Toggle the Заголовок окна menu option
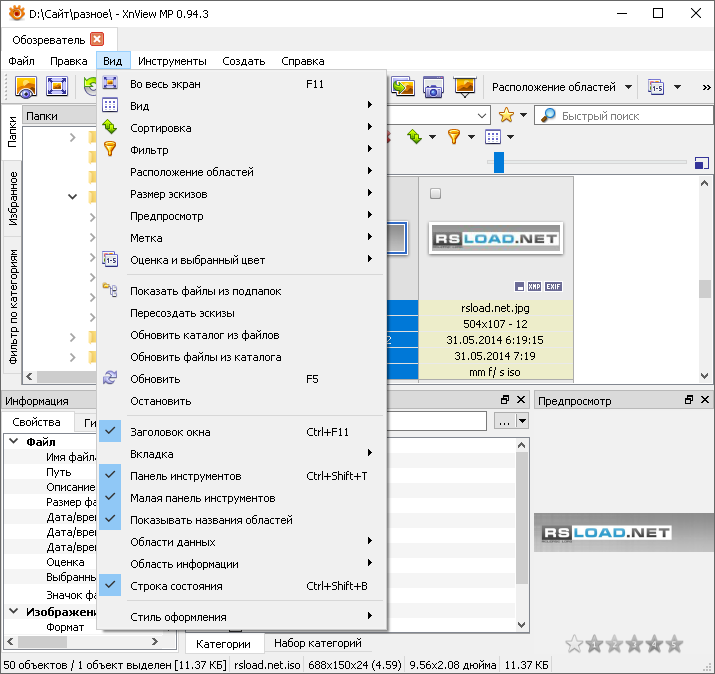 170,432
